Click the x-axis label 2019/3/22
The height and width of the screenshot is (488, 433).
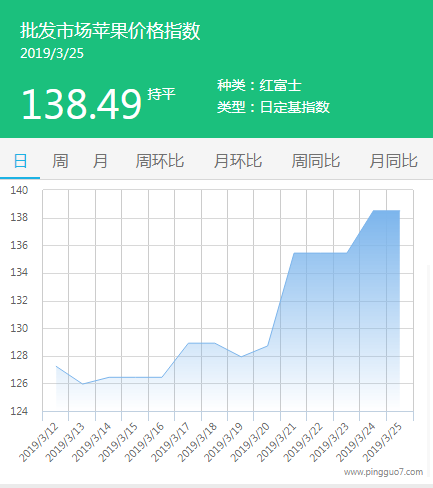pyautogui.click(x=303, y=442)
